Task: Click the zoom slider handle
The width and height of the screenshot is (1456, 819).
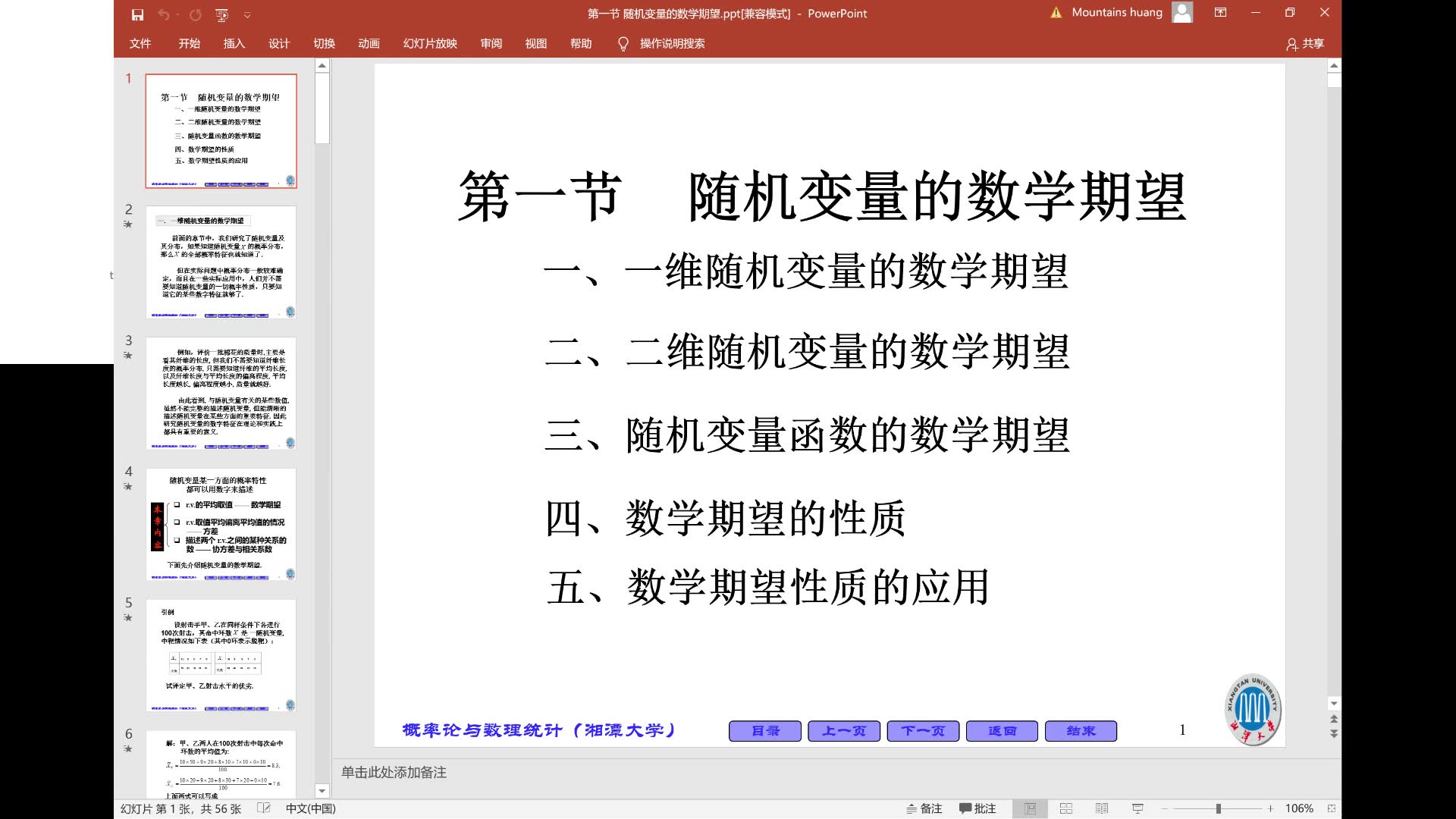Action: [x=1218, y=808]
